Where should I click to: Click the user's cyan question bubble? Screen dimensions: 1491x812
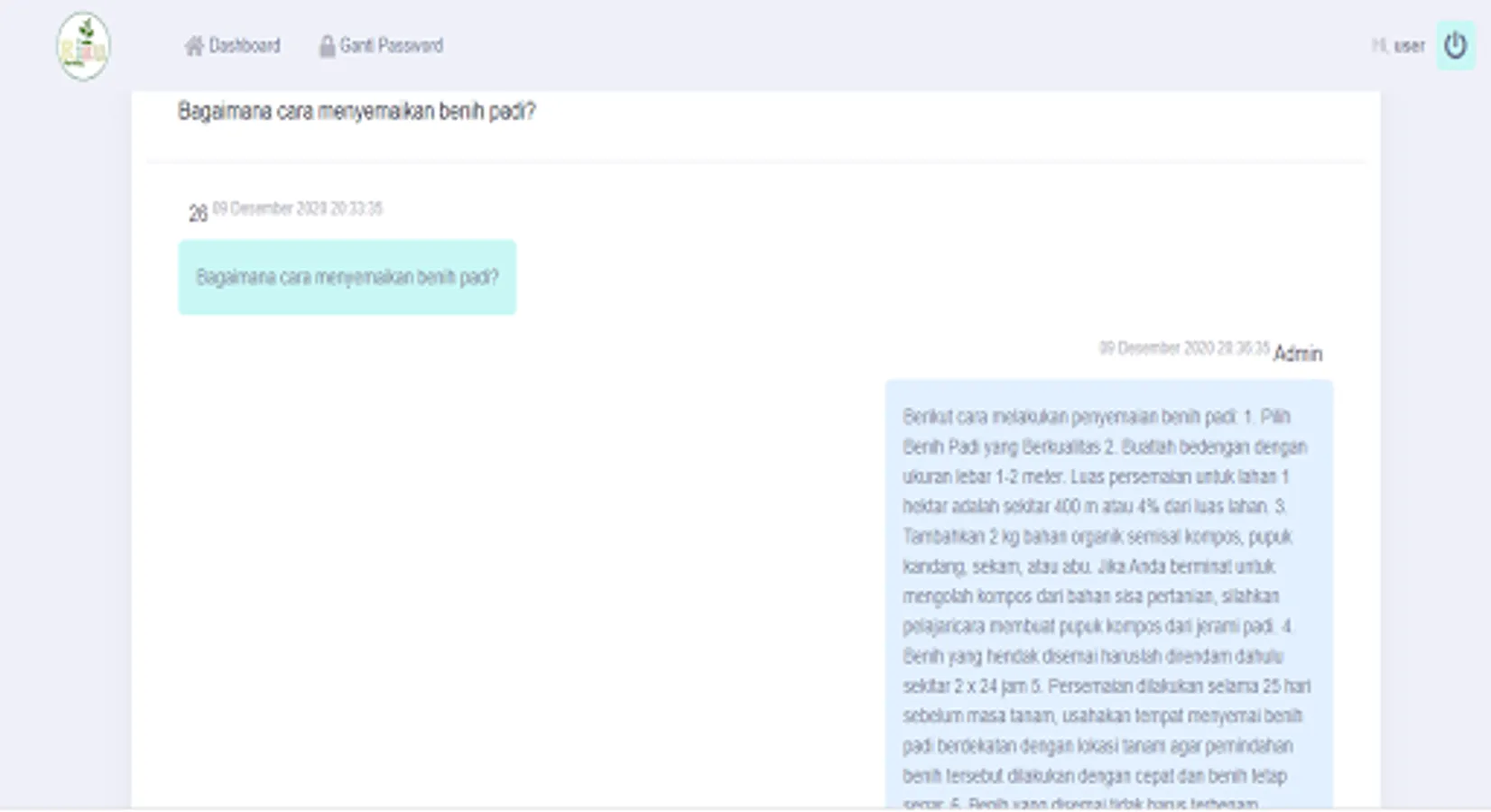(347, 277)
